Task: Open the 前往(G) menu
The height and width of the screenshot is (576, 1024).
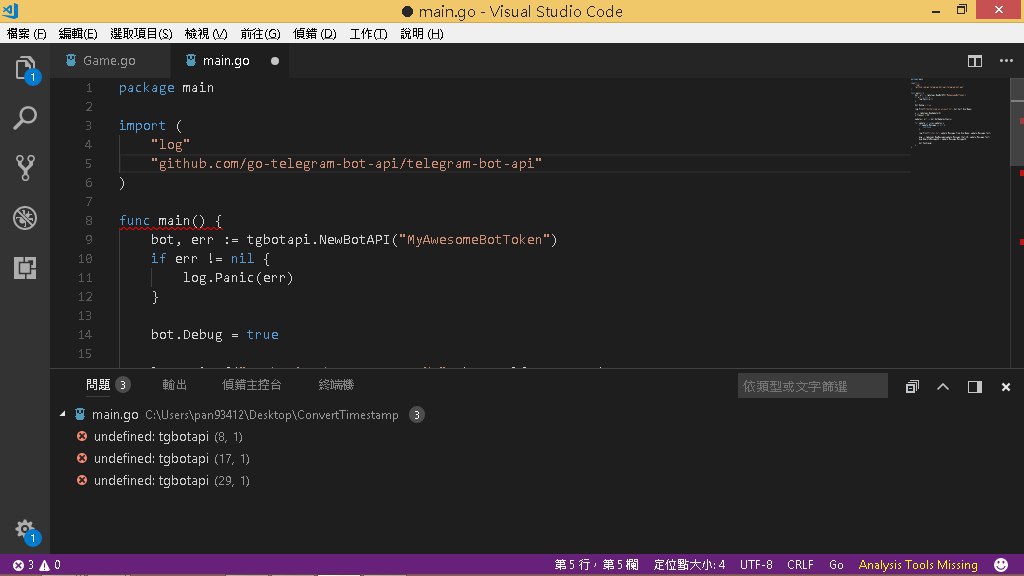Action: click(x=260, y=34)
